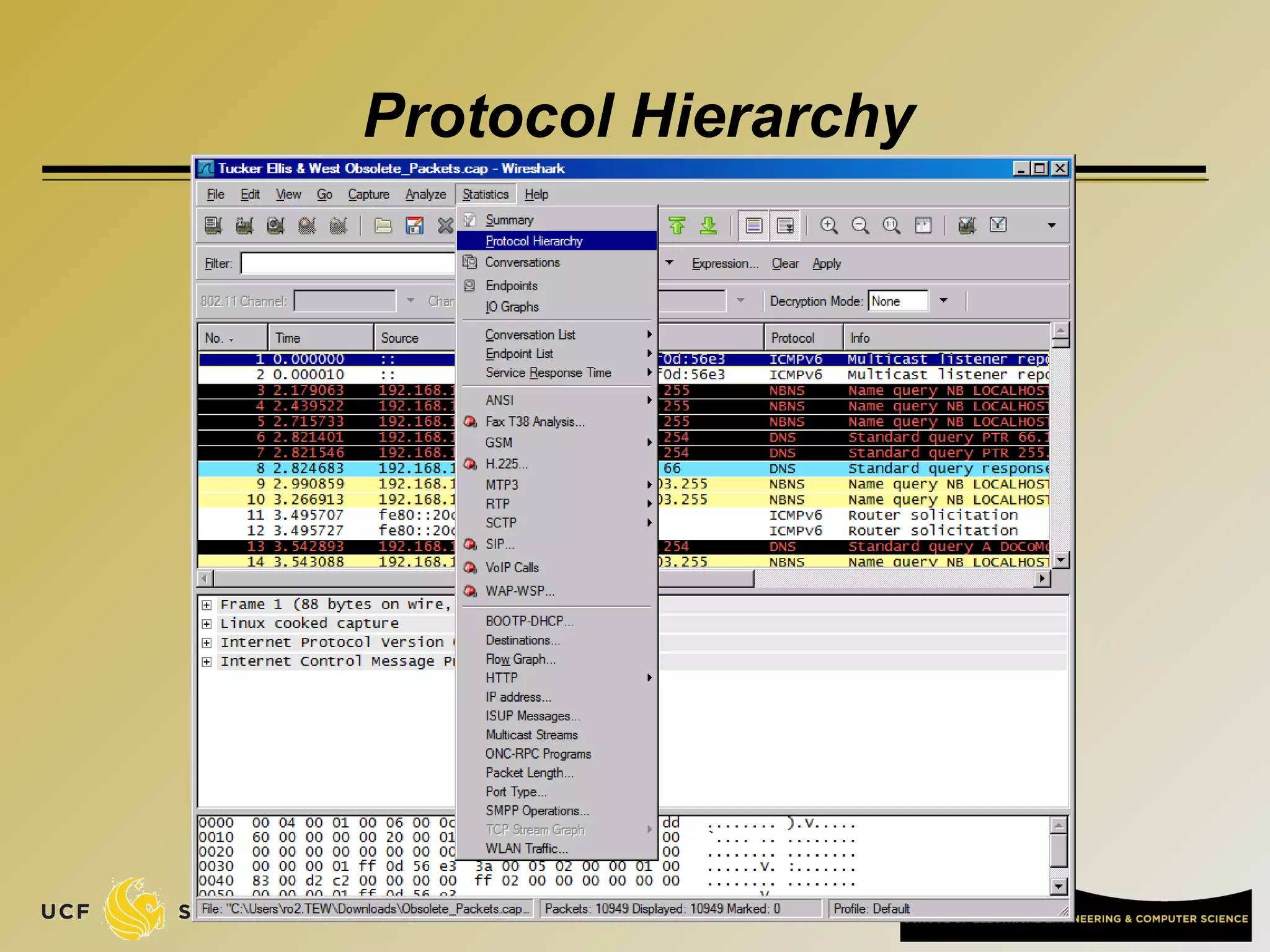The image size is (1270, 952).
Task: Click the zoom in magnifier icon
Action: [829, 226]
